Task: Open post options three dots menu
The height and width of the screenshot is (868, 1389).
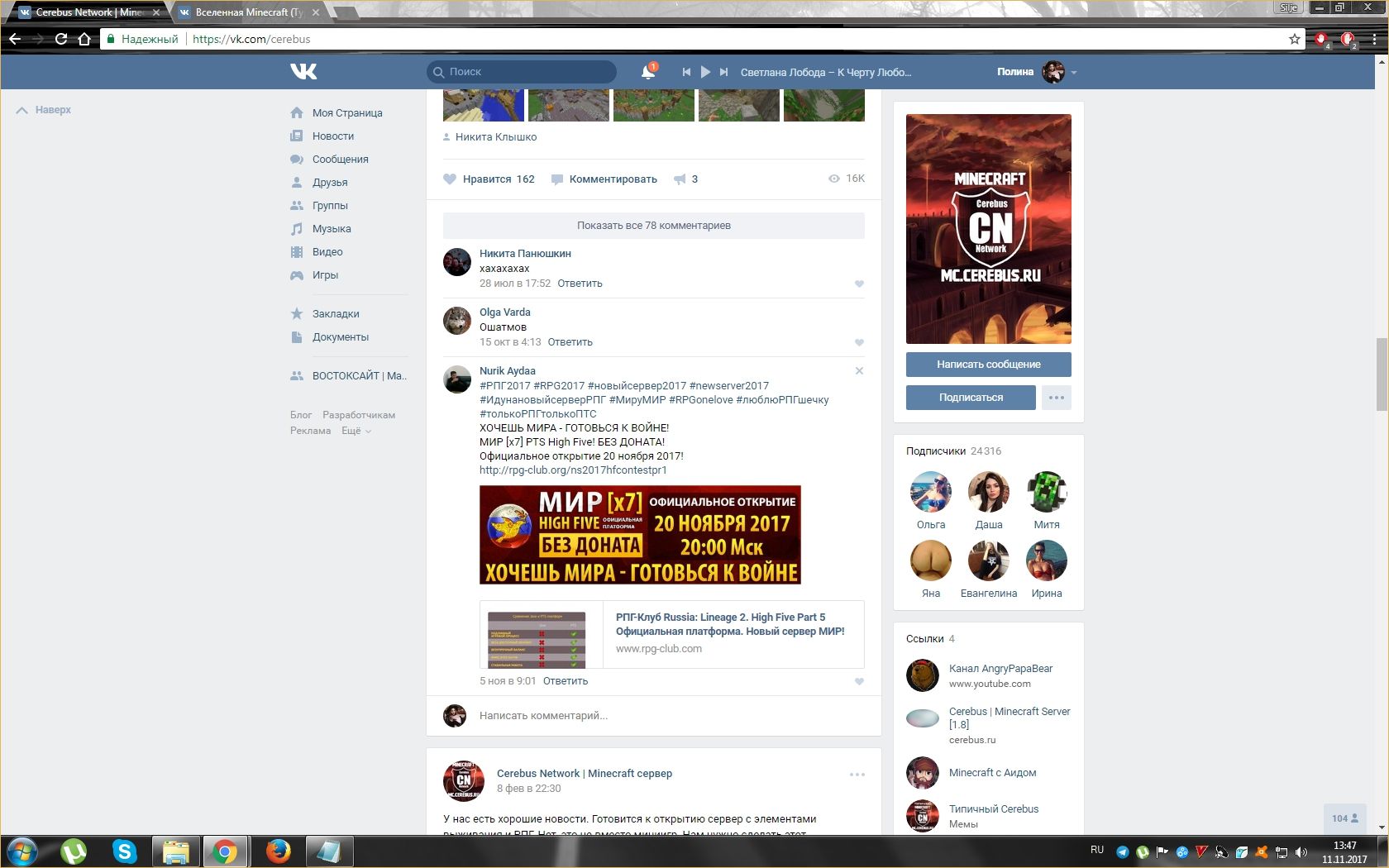Action: 857,775
